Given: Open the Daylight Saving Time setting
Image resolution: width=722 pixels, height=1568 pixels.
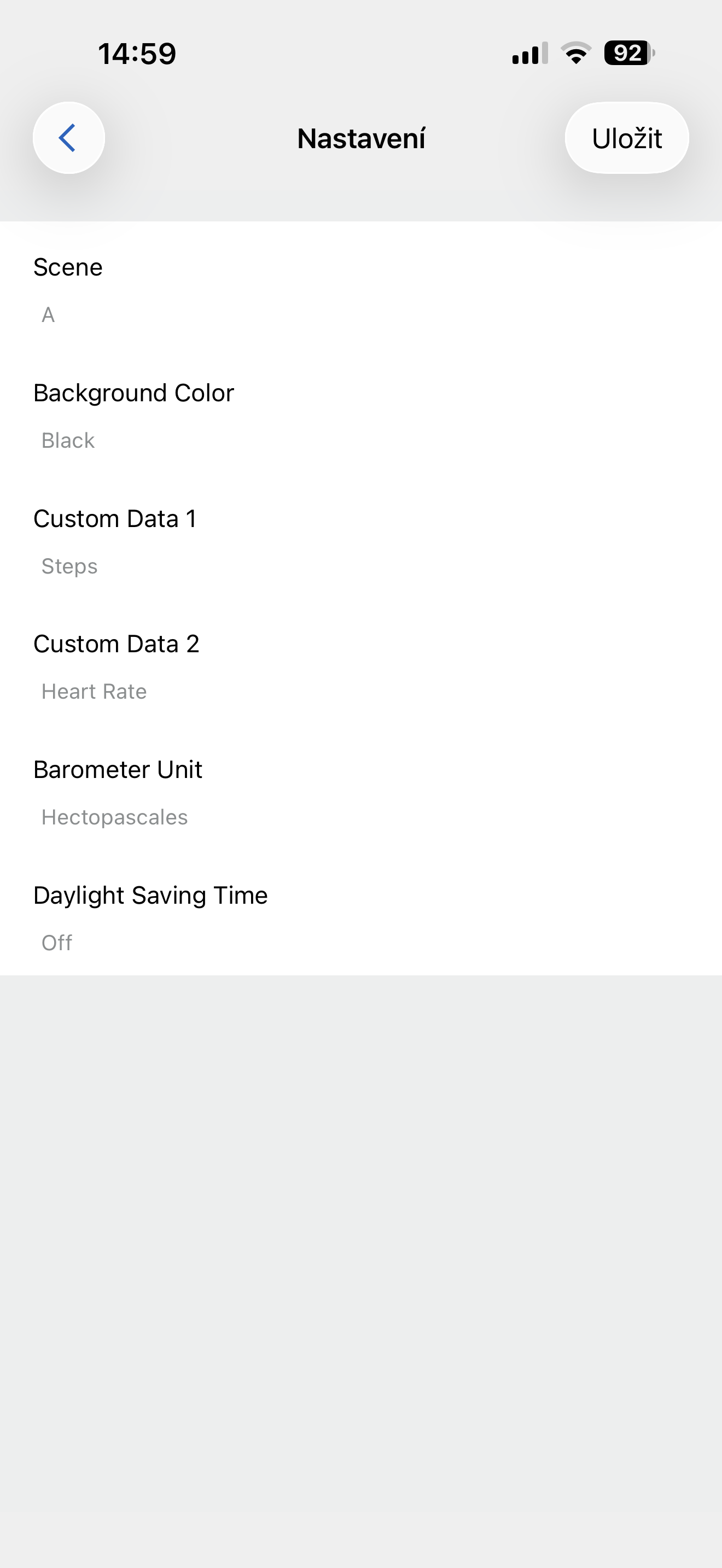Looking at the screenshot, I should coord(150,896).
